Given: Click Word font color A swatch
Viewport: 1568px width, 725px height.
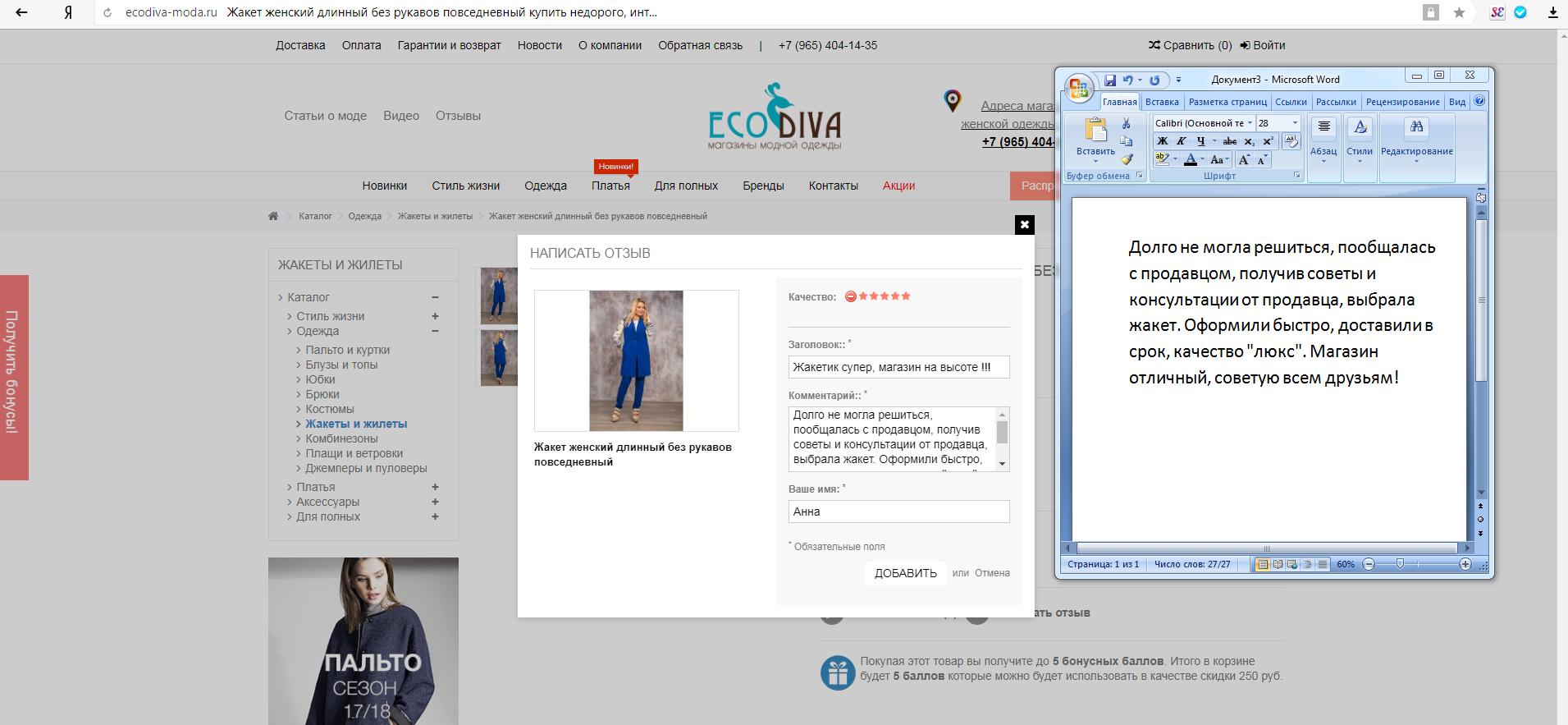Looking at the screenshot, I should click(x=1190, y=159).
